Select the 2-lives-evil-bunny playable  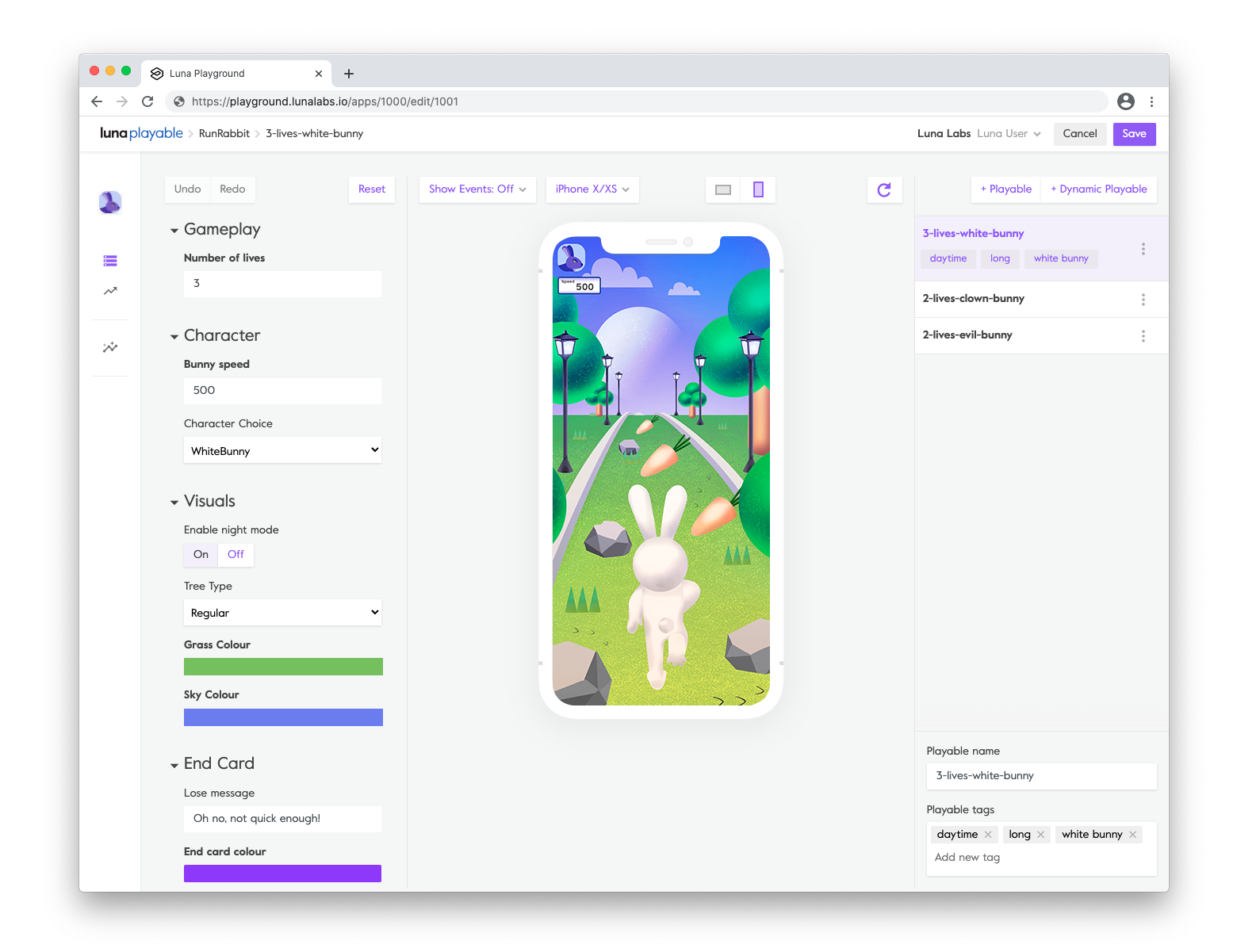967,335
